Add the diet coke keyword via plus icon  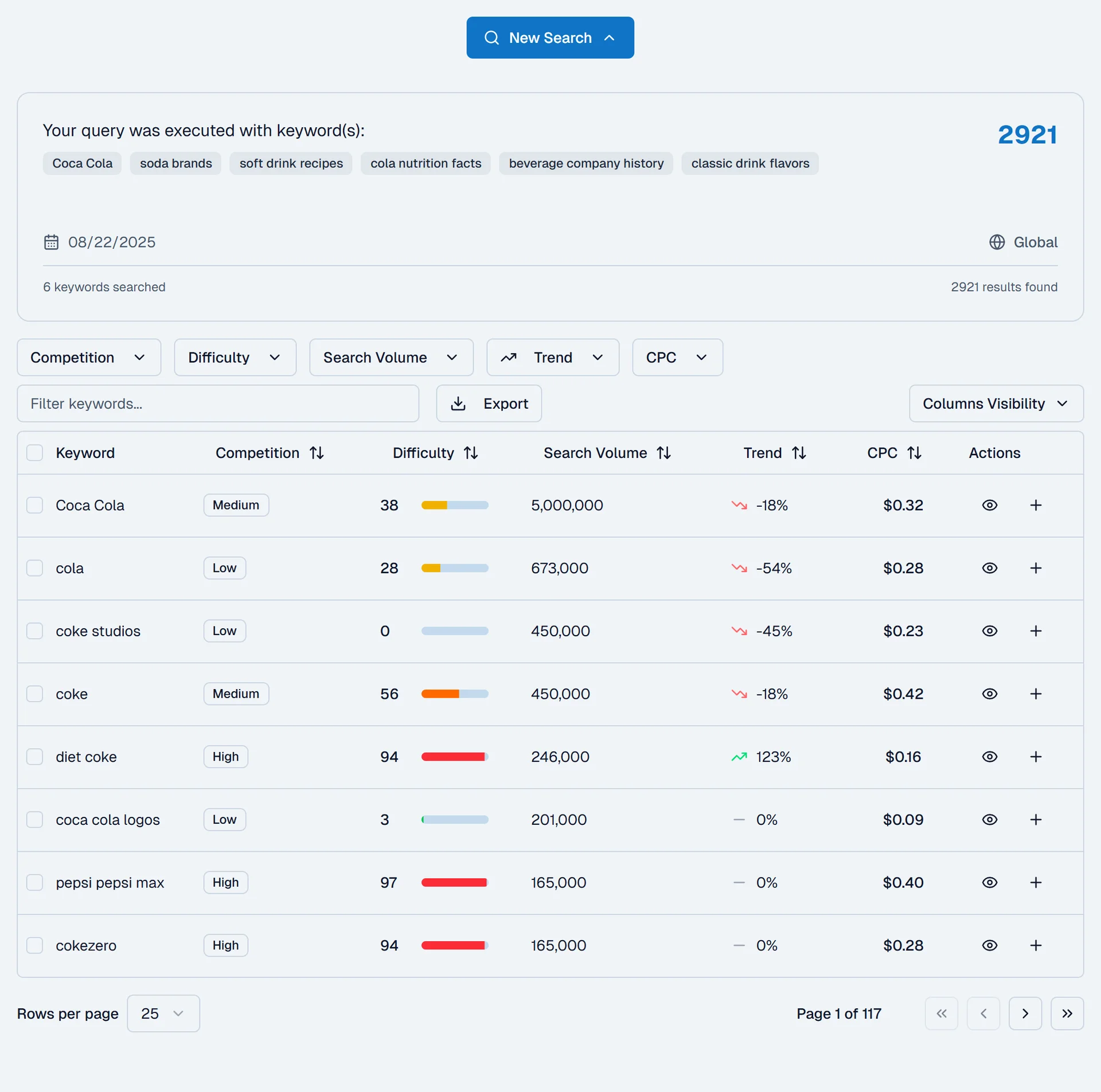[x=1036, y=757]
